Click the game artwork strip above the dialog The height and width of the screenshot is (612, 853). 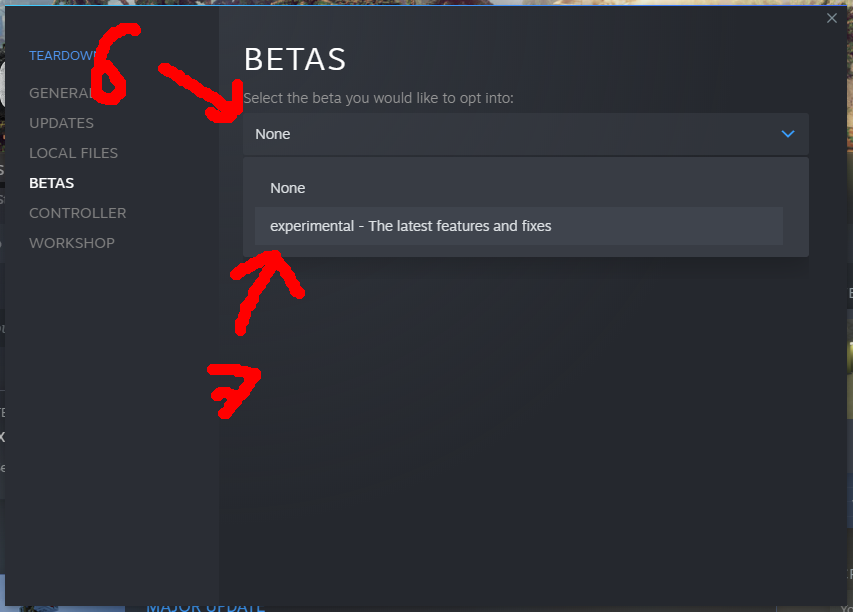click(500, 4)
